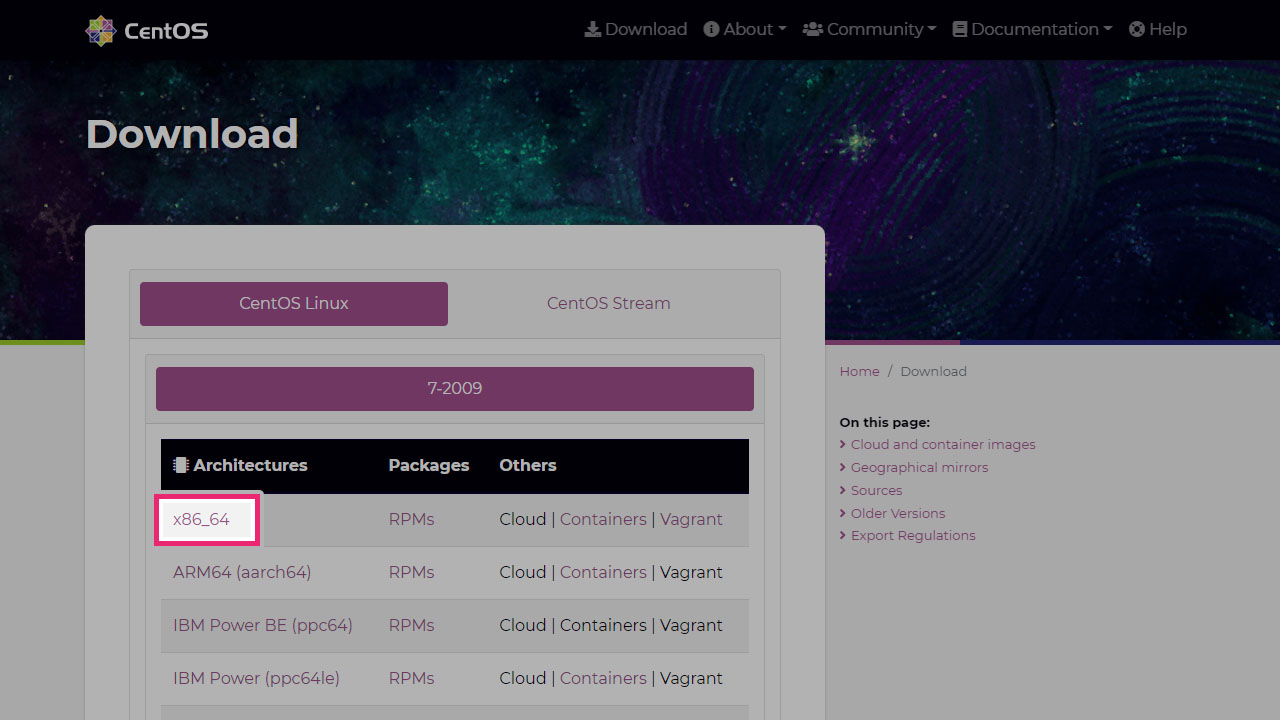Click the Download breadcrumb item
Viewport: 1280px width, 720px height.
point(933,371)
